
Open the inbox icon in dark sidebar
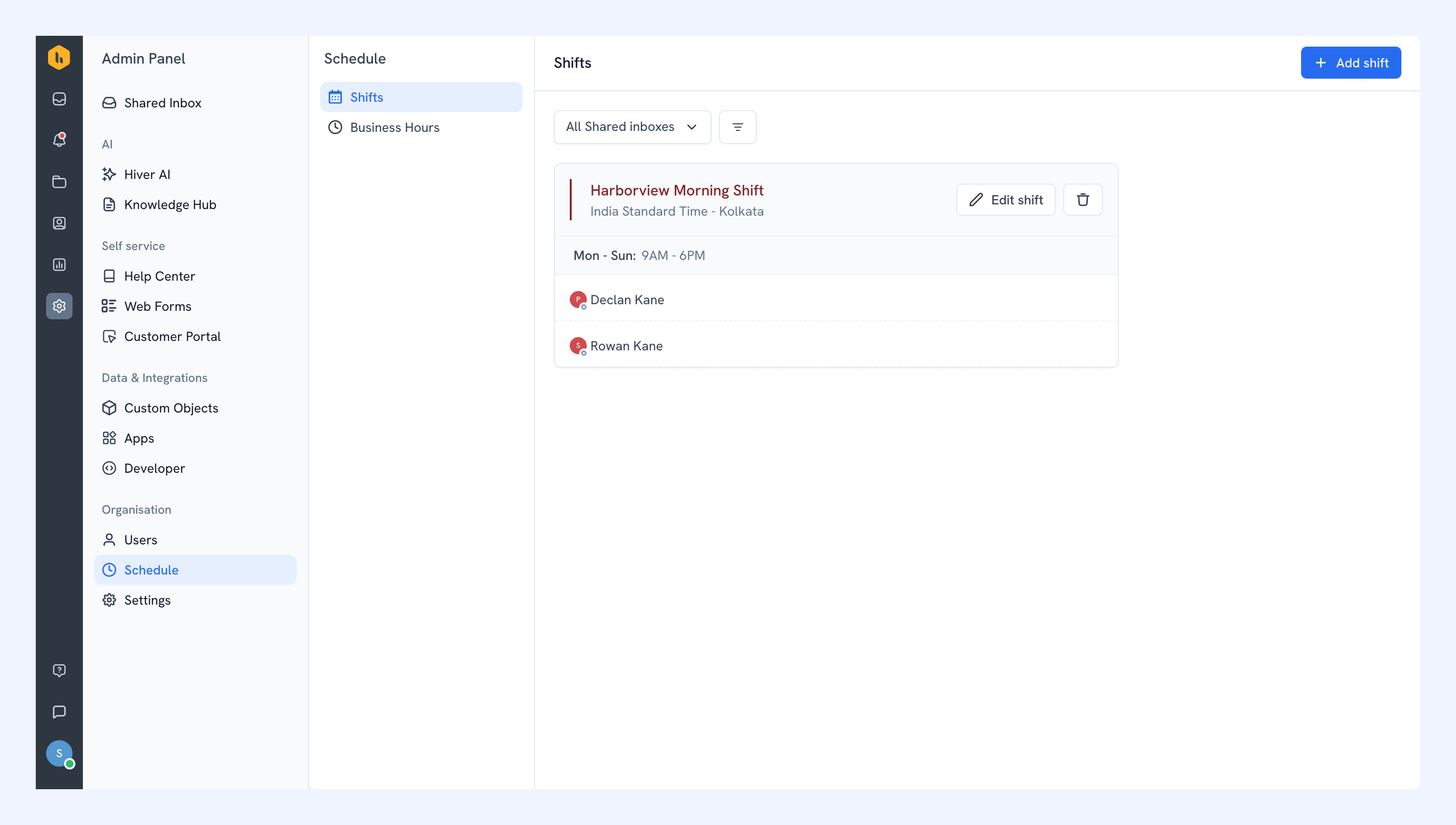59,98
